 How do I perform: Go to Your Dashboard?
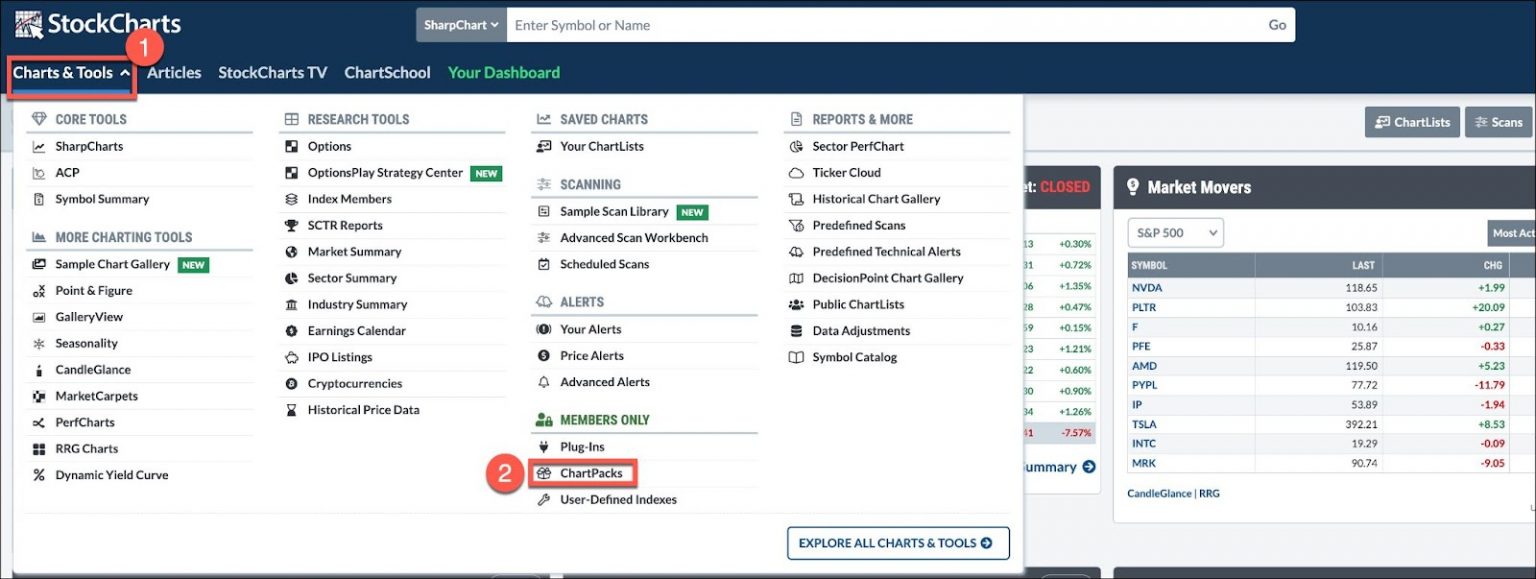click(x=504, y=73)
